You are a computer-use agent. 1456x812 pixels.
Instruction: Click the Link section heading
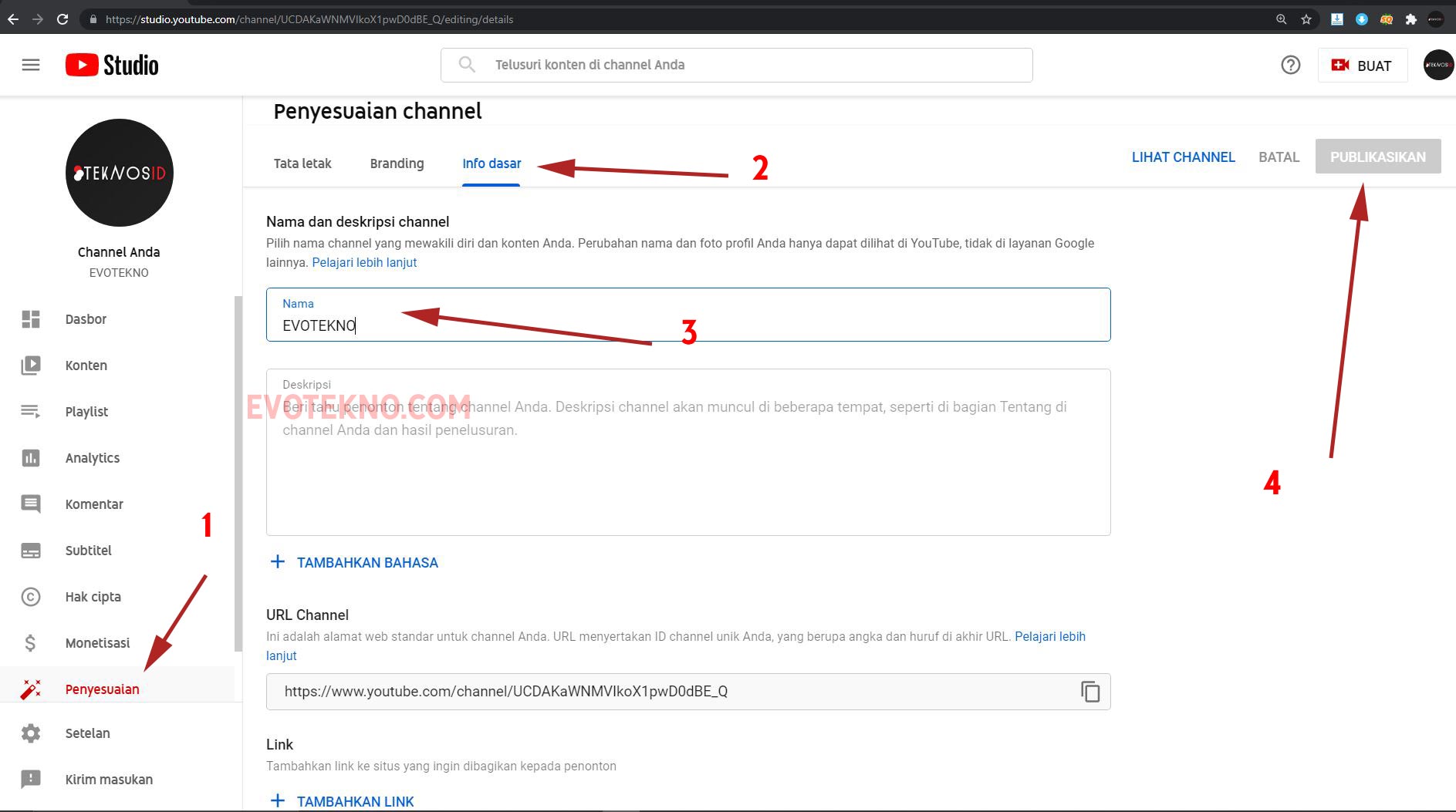coord(279,744)
